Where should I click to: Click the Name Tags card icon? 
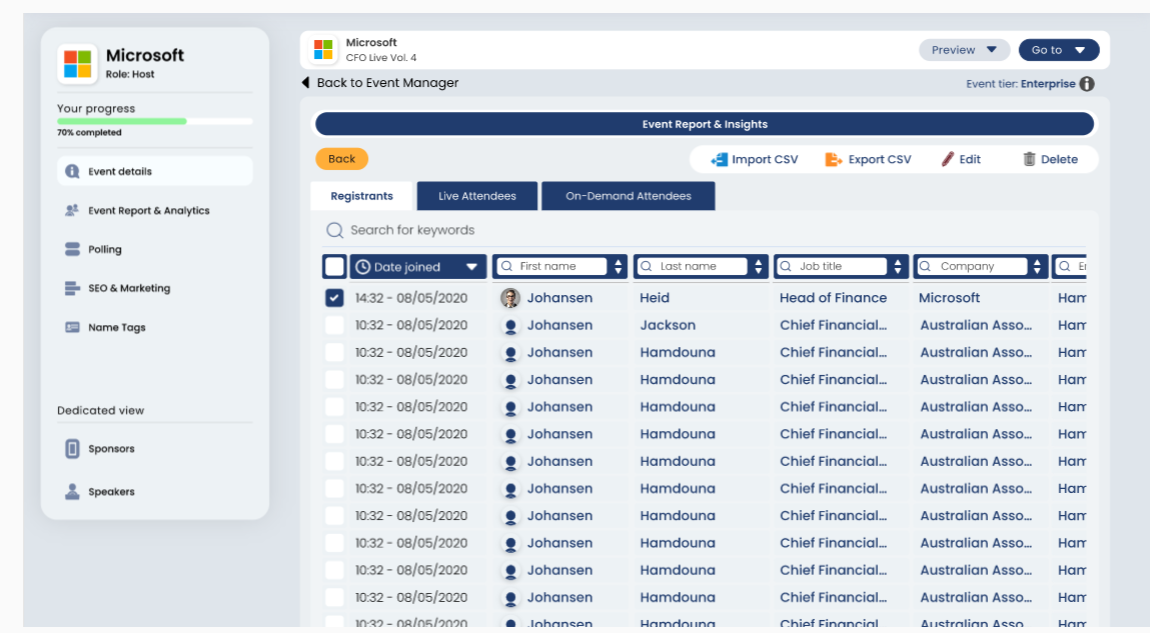72,327
